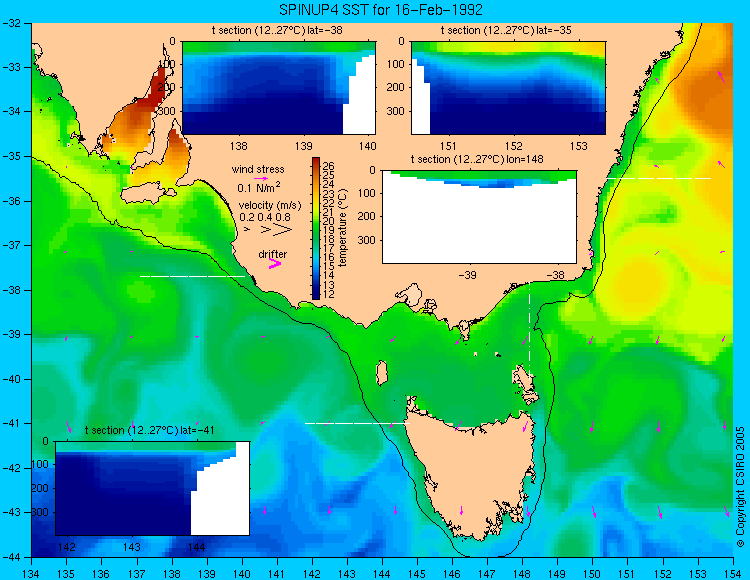Screen dimensions: 750x580
Task: Click the -39 tick of the lon=148 inset
Action: coord(467,275)
